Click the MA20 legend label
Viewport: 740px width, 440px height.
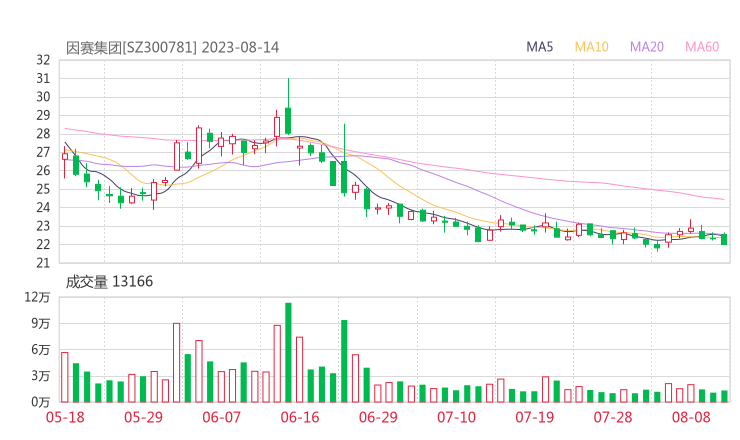[647, 47]
